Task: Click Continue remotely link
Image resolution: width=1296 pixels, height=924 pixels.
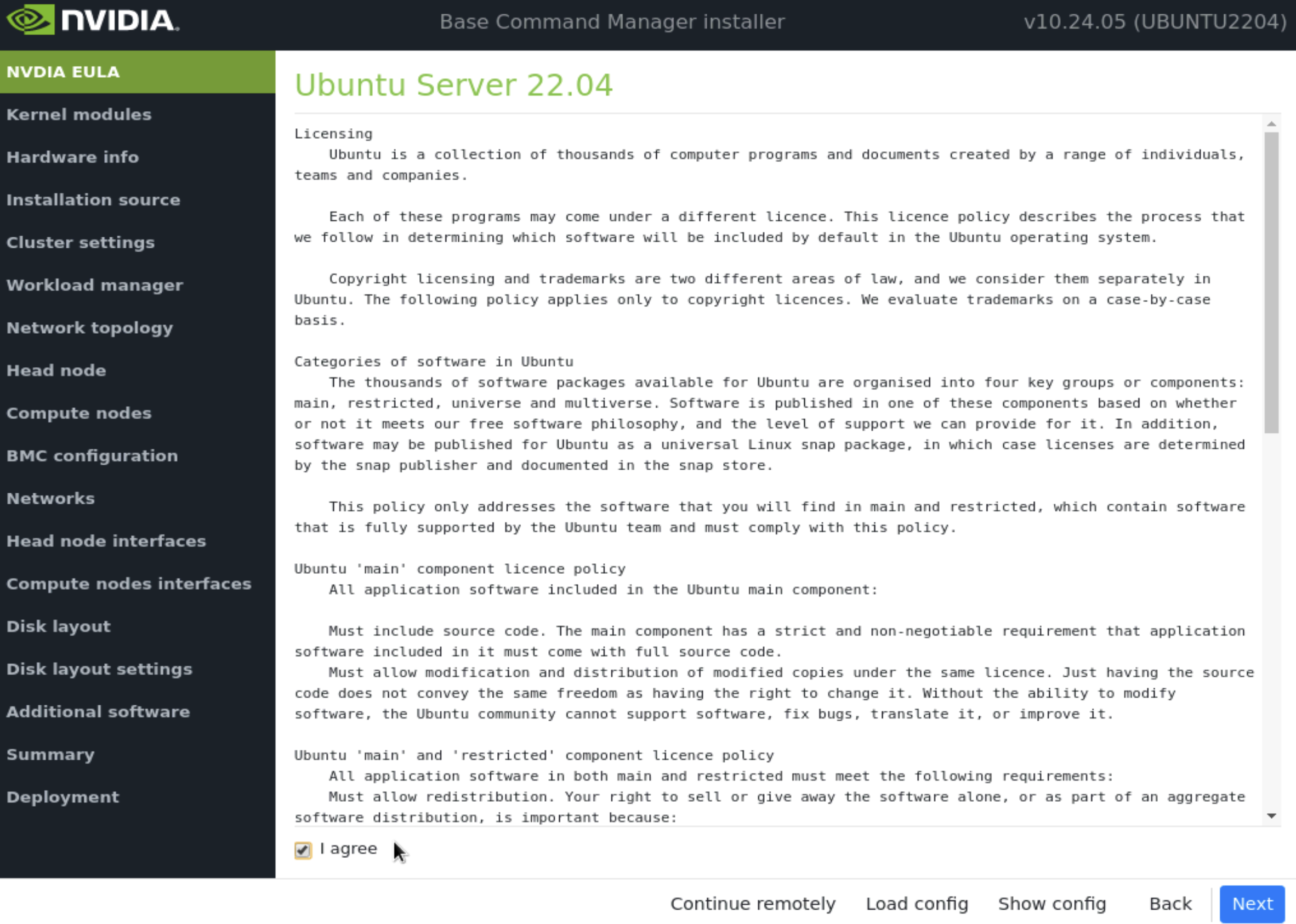Action: click(753, 903)
